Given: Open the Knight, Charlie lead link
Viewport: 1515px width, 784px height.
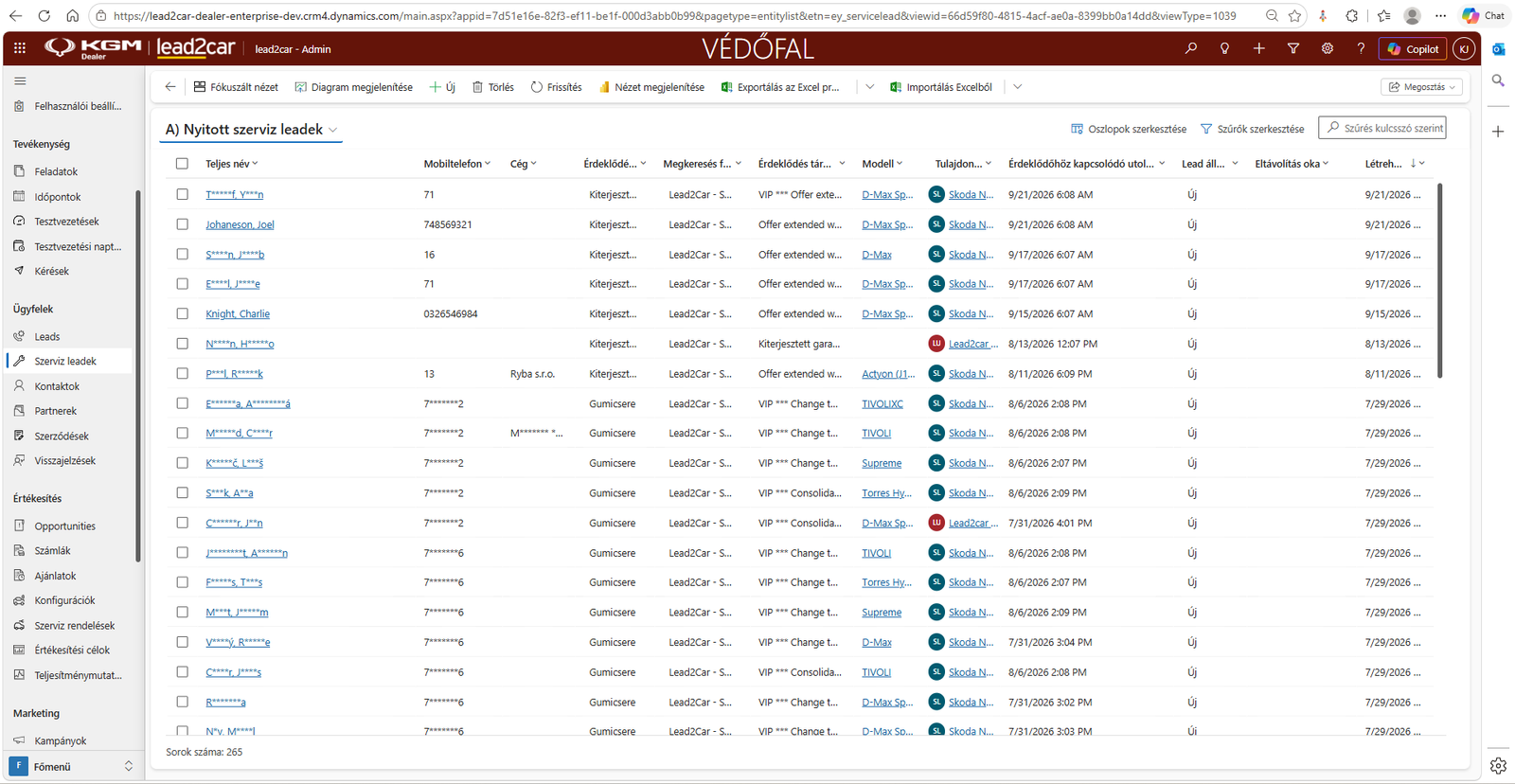Looking at the screenshot, I should (238, 313).
